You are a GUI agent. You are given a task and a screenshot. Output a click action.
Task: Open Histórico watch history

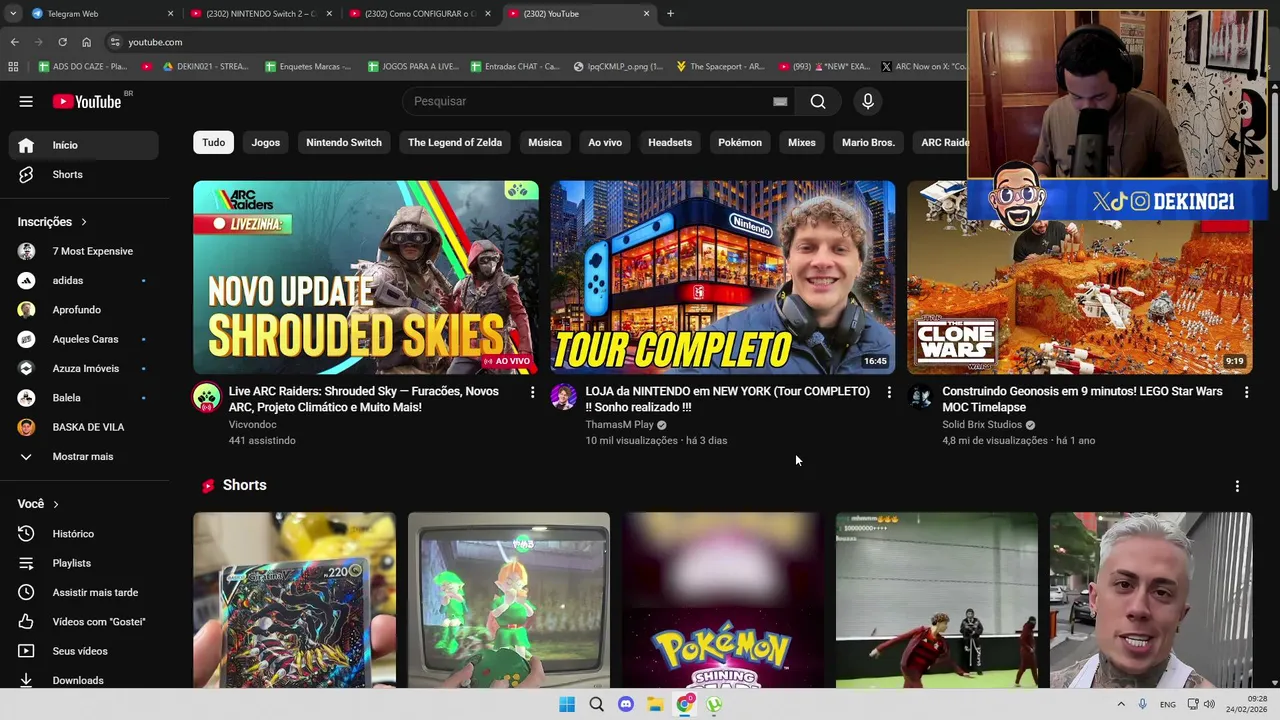tap(84, 534)
